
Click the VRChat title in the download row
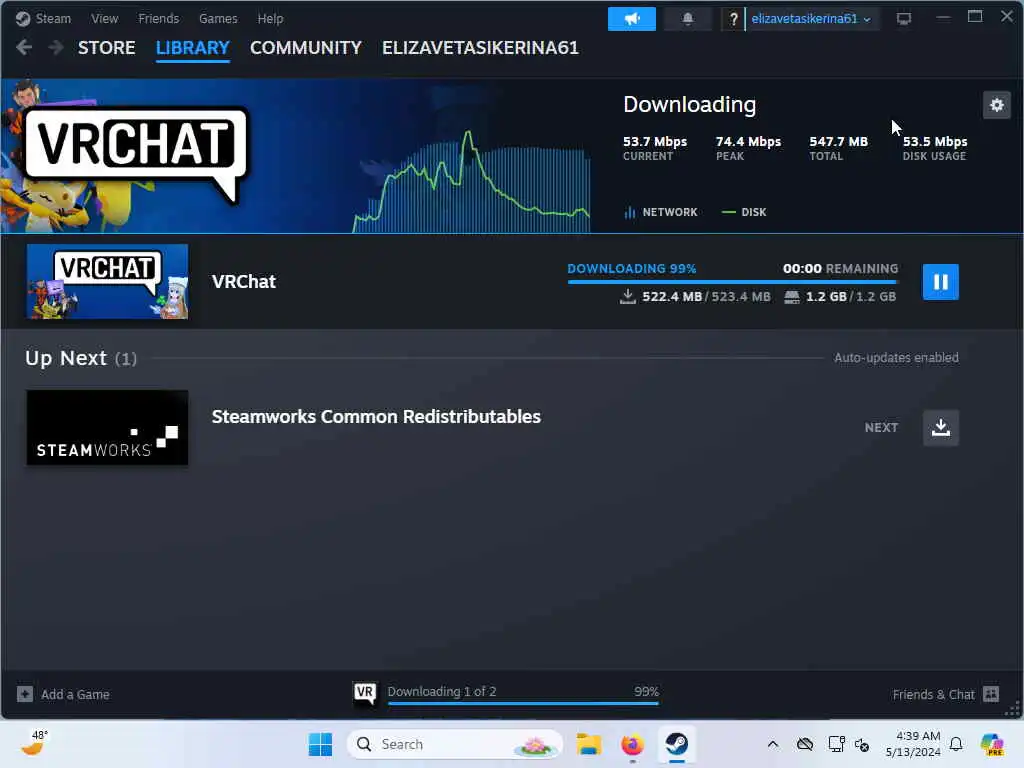pyautogui.click(x=244, y=281)
